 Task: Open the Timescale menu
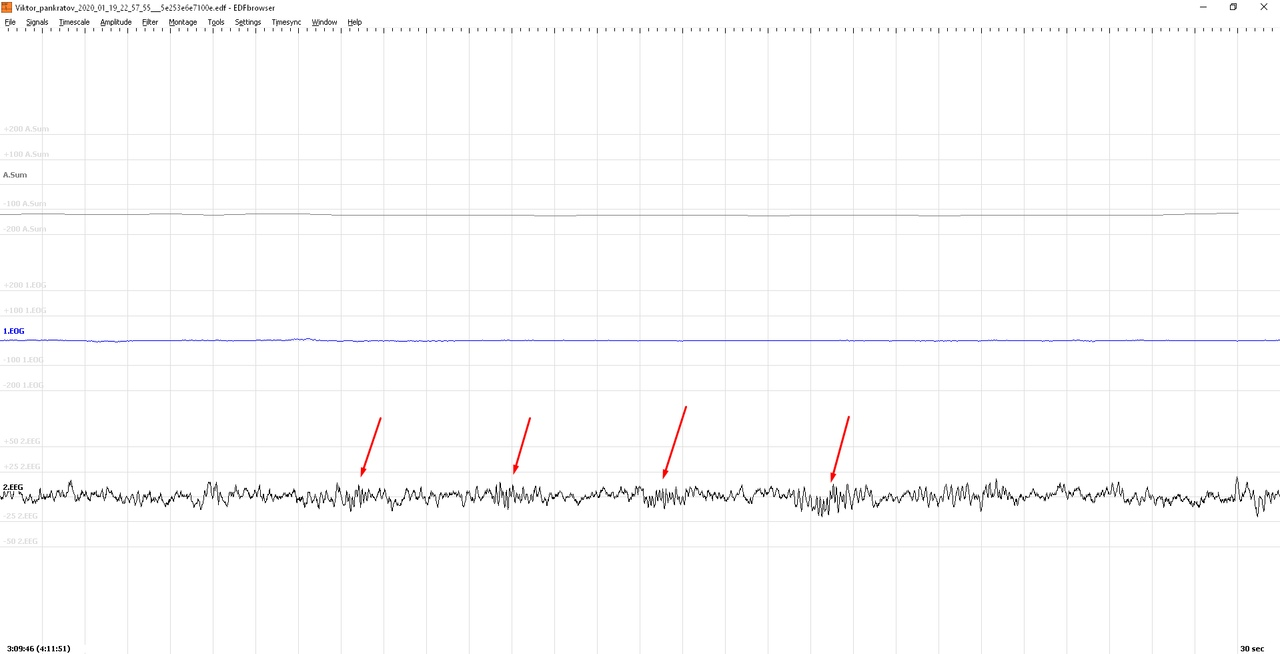tap(74, 22)
